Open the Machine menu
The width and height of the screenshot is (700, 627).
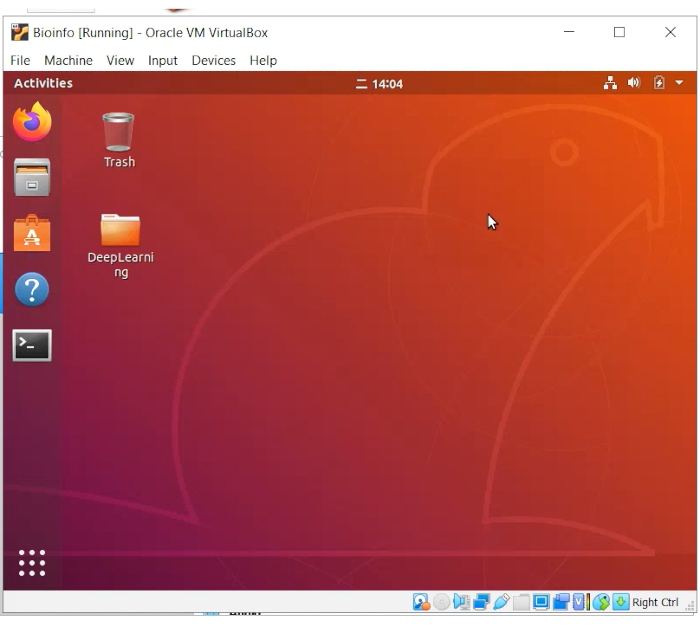68,60
